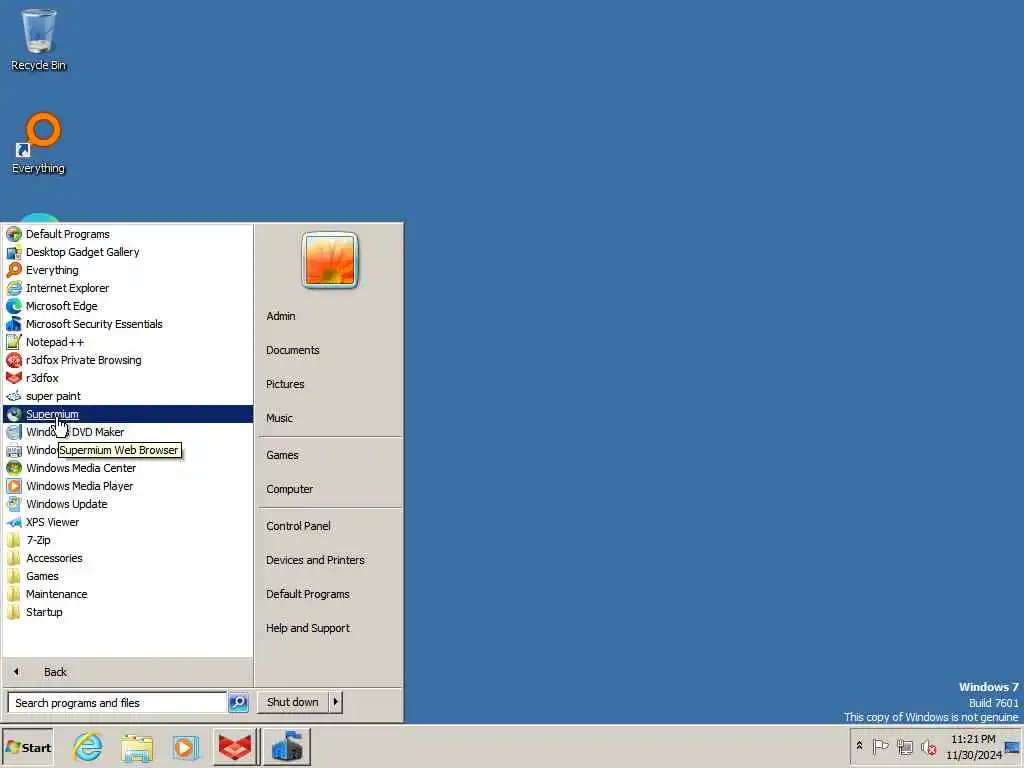Image resolution: width=1024 pixels, height=768 pixels.
Task: Click the Security Essentials taskbar icon
Action: click(x=287, y=747)
